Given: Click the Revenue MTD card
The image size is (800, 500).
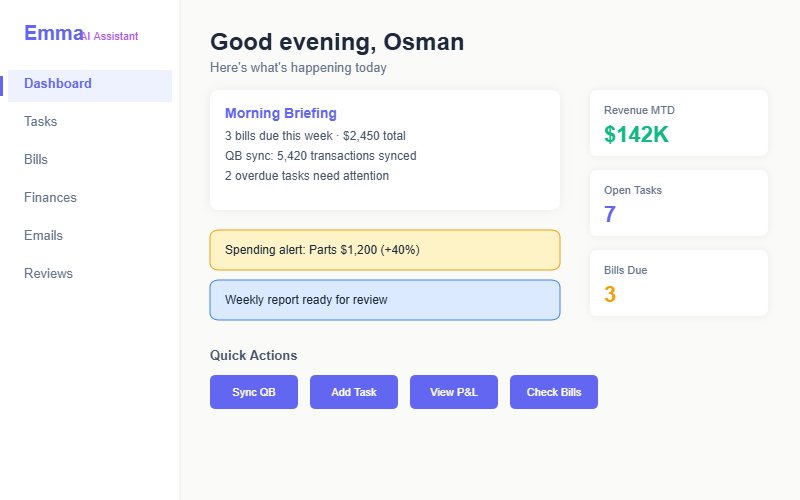Looking at the screenshot, I should (679, 123).
